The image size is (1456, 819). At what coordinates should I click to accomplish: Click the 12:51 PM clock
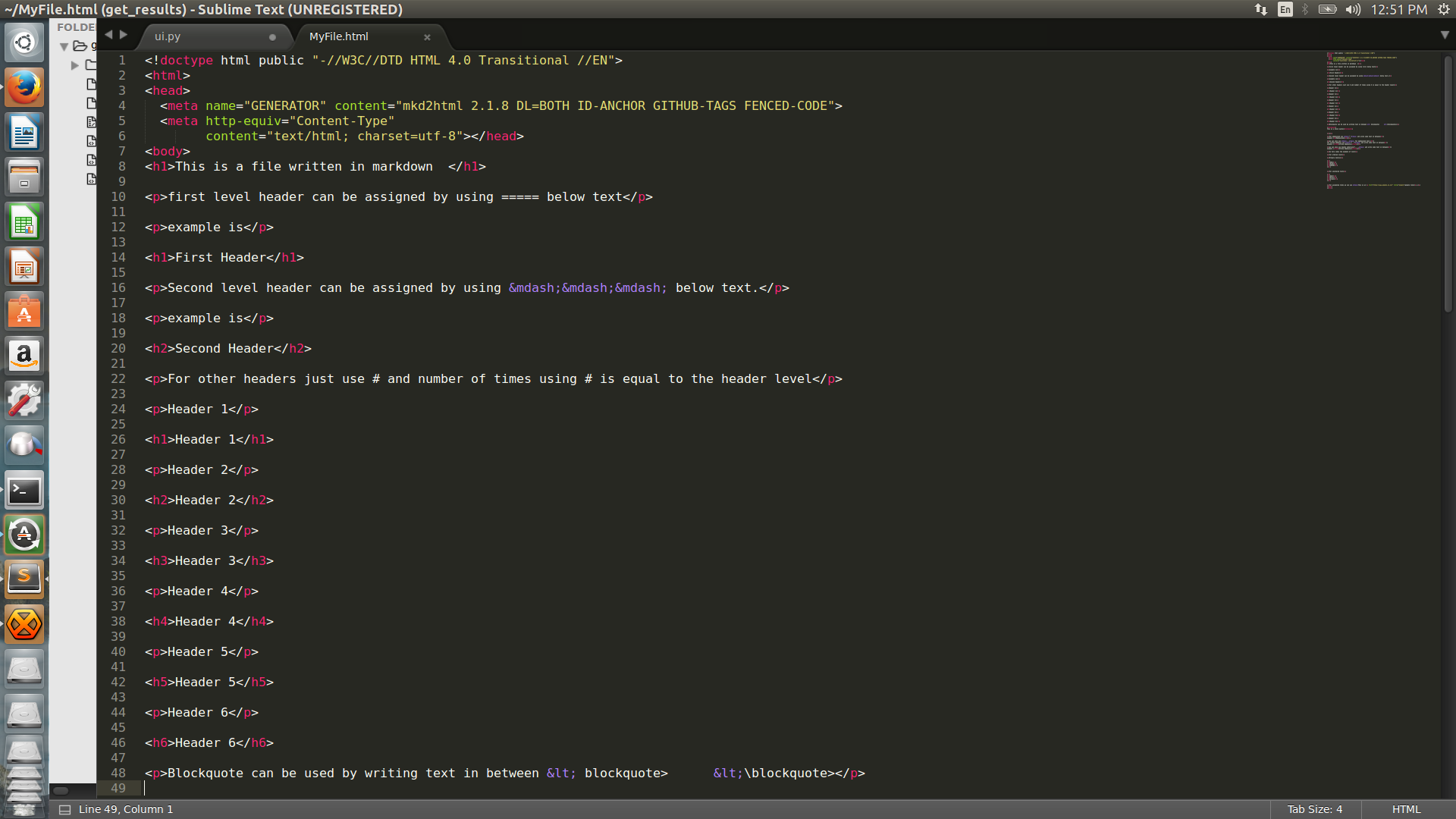pyautogui.click(x=1399, y=9)
